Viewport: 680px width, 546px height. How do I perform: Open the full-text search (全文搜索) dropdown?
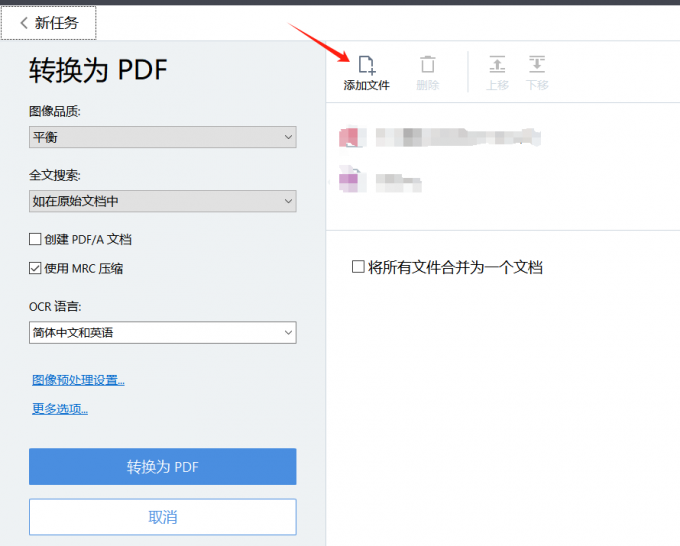(x=163, y=201)
